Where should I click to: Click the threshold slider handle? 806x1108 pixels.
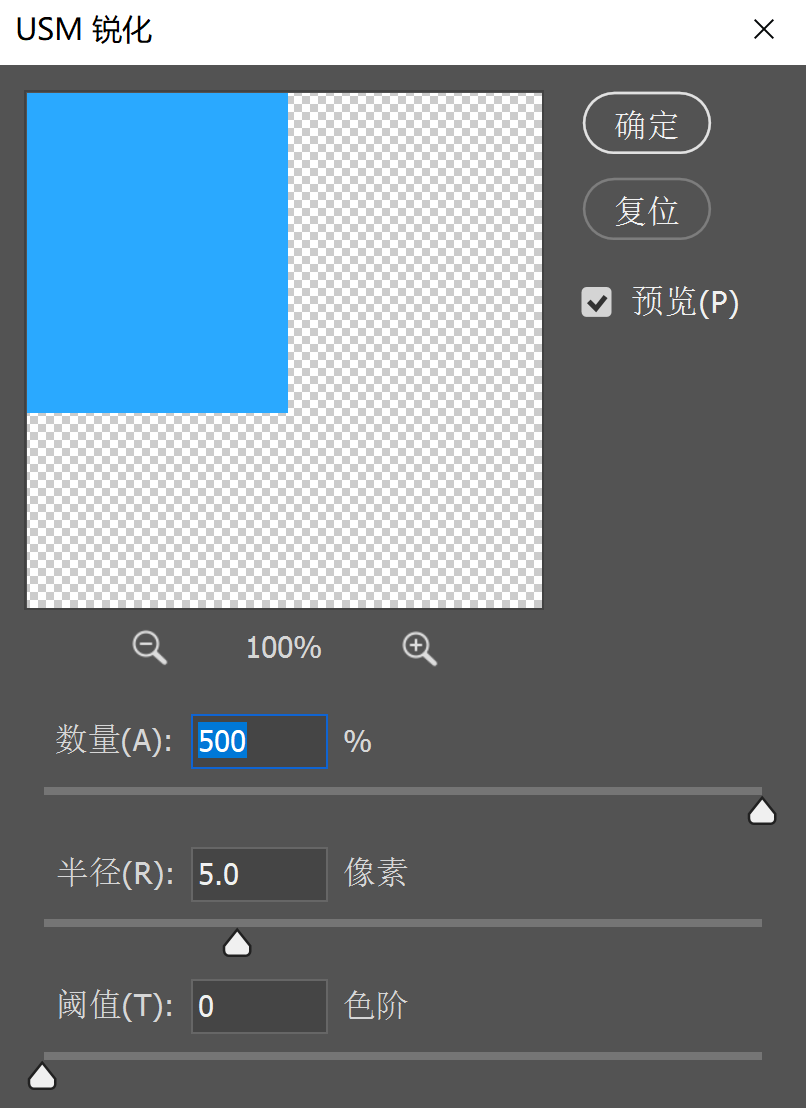point(42,1075)
